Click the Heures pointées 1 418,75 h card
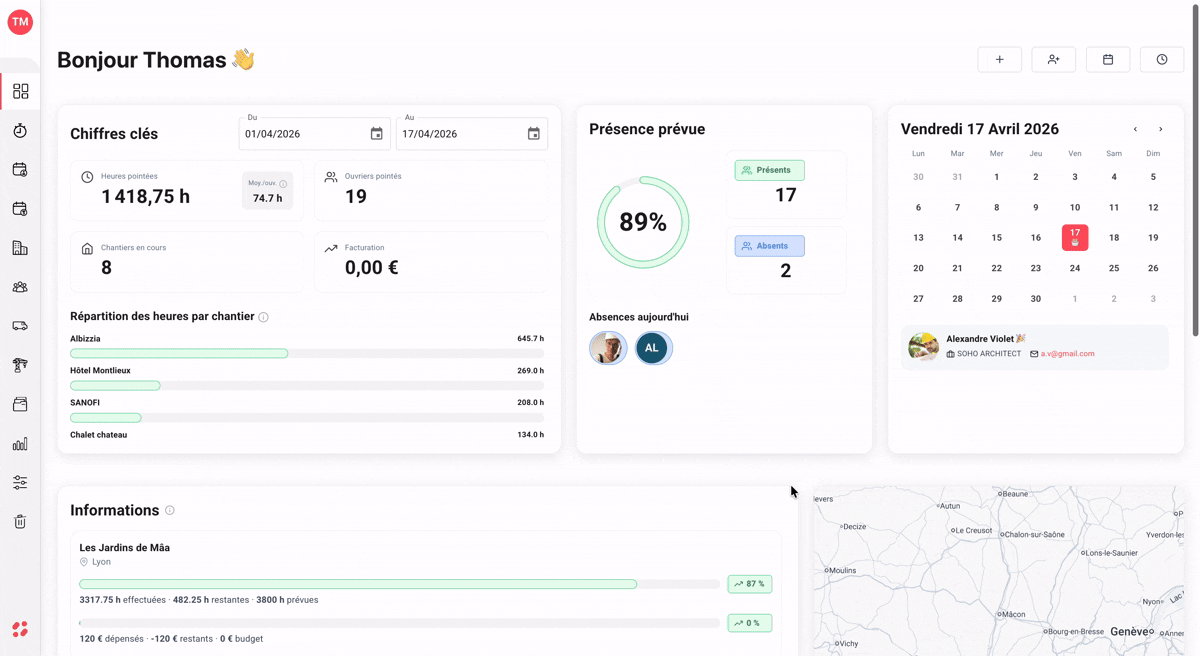Viewport: 1200px width, 656px height. coord(186,190)
